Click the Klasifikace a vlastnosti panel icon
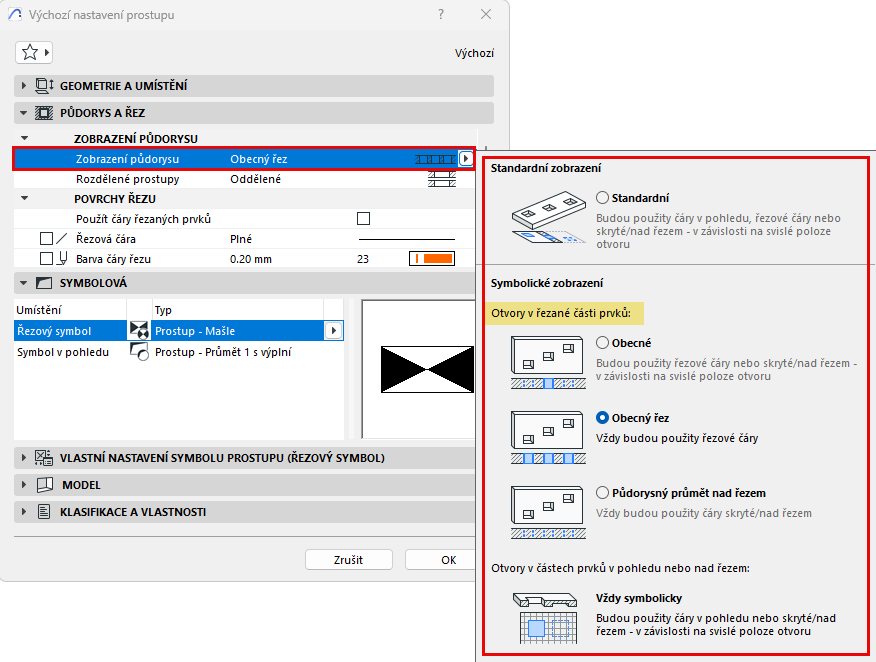 point(44,512)
